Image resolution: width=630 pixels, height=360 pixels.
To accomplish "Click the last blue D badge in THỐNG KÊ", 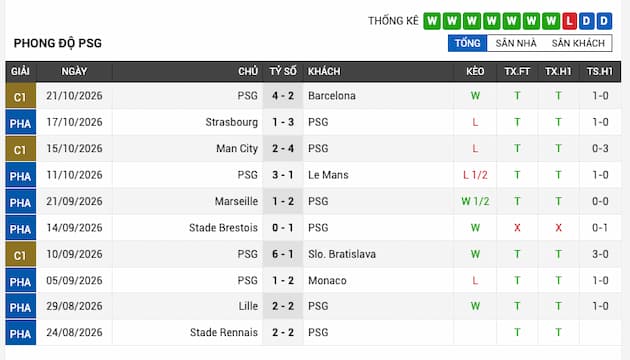I will pos(604,21).
